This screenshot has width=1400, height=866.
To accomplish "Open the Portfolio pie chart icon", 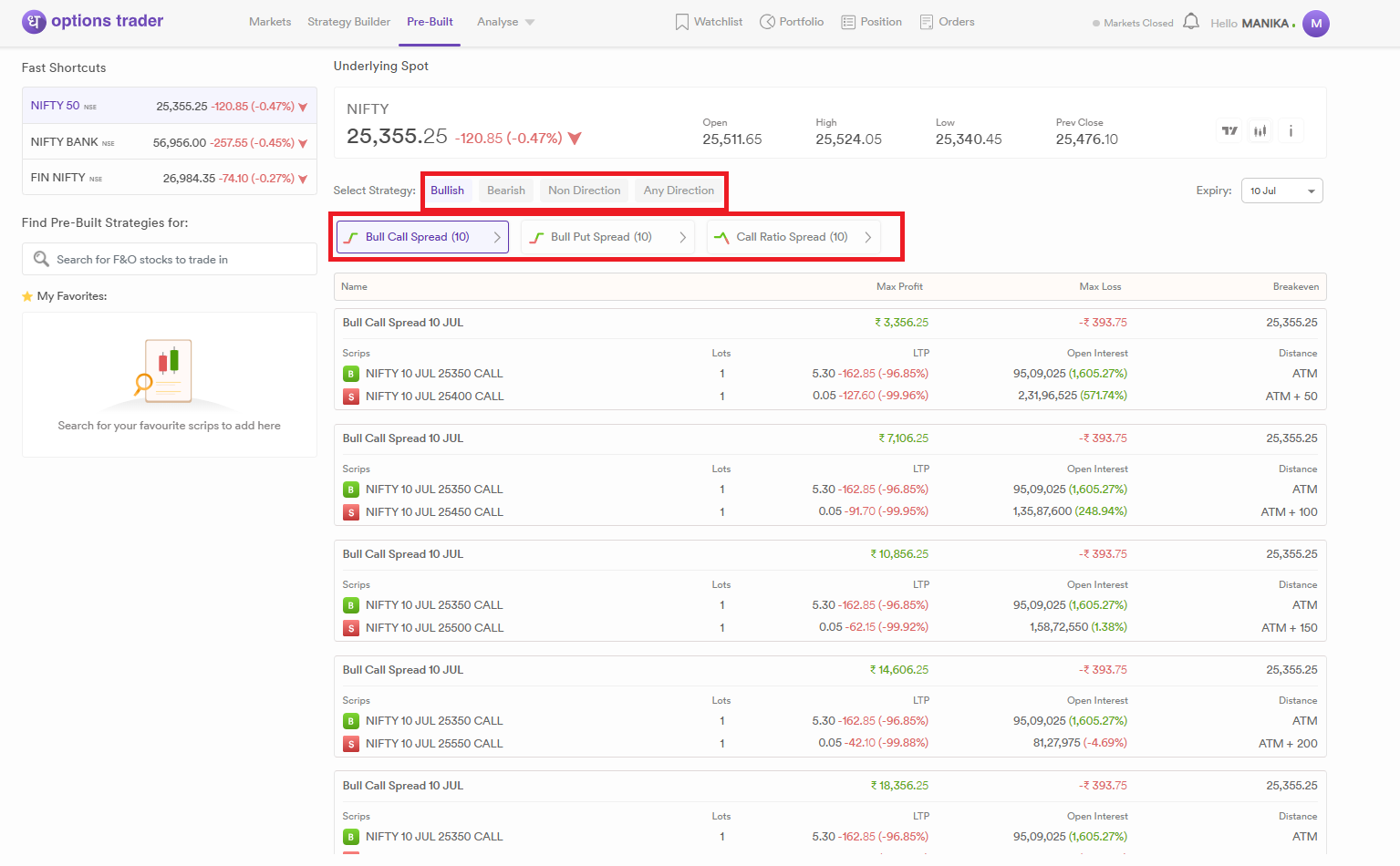I will tap(767, 22).
